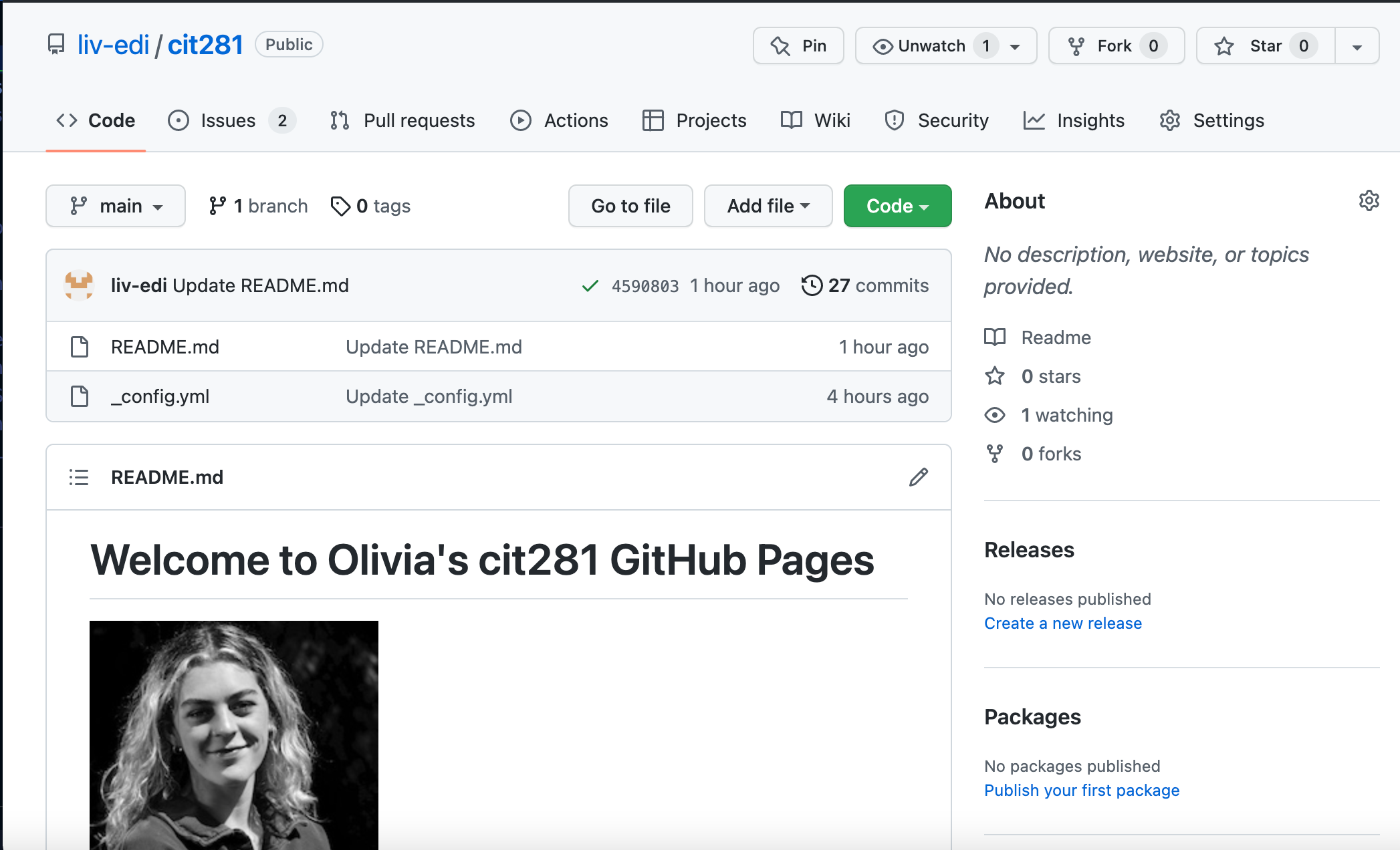The image size is (1400, 850).
Task: Click the profile photo in the README
Action: [234, 735]
